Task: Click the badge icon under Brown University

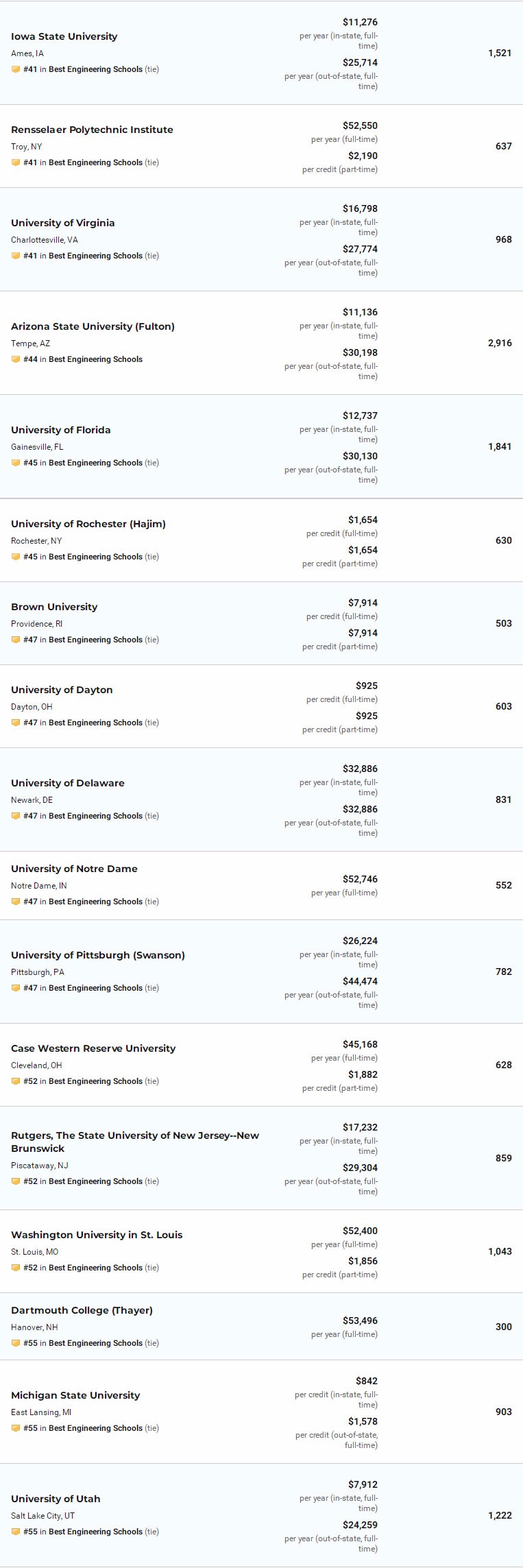Action: pyautogui.click(x=16, y=640)
